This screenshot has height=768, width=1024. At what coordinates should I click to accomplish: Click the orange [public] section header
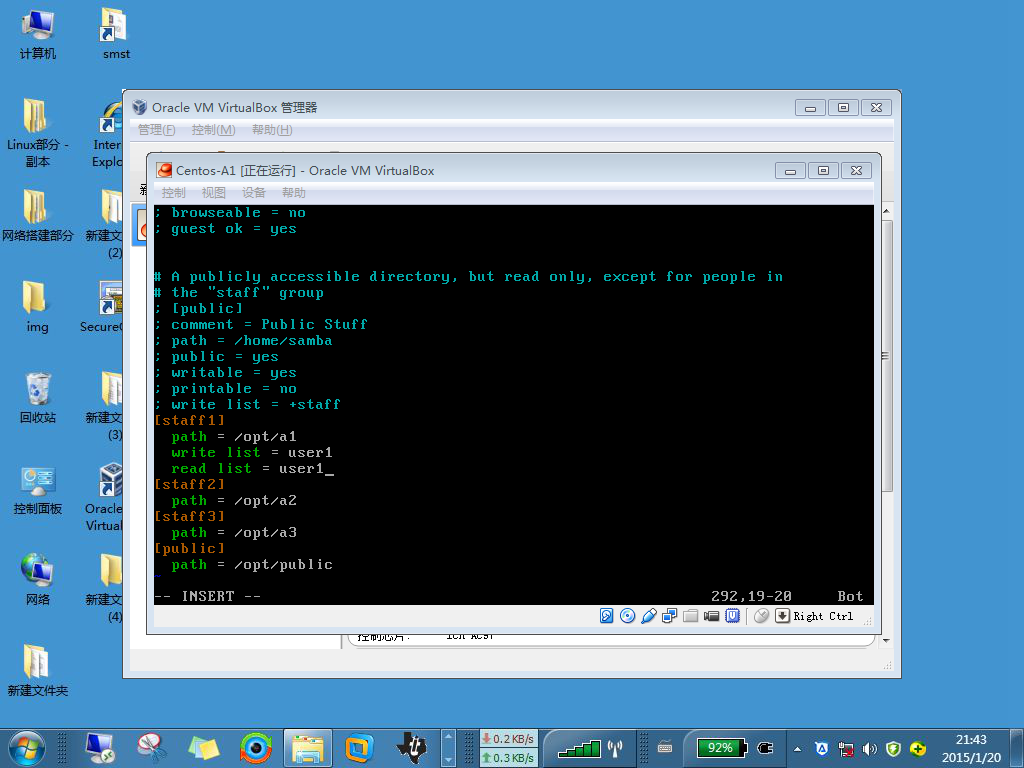[x=189, y=549]
